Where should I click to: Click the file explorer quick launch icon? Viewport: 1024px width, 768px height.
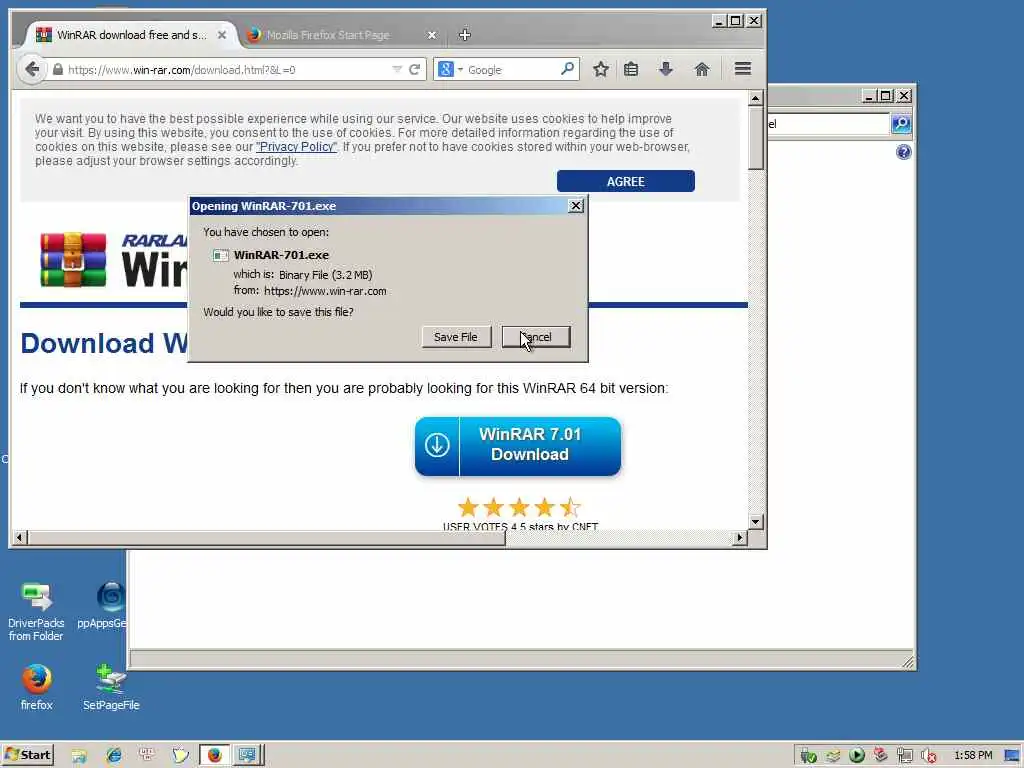79,756
